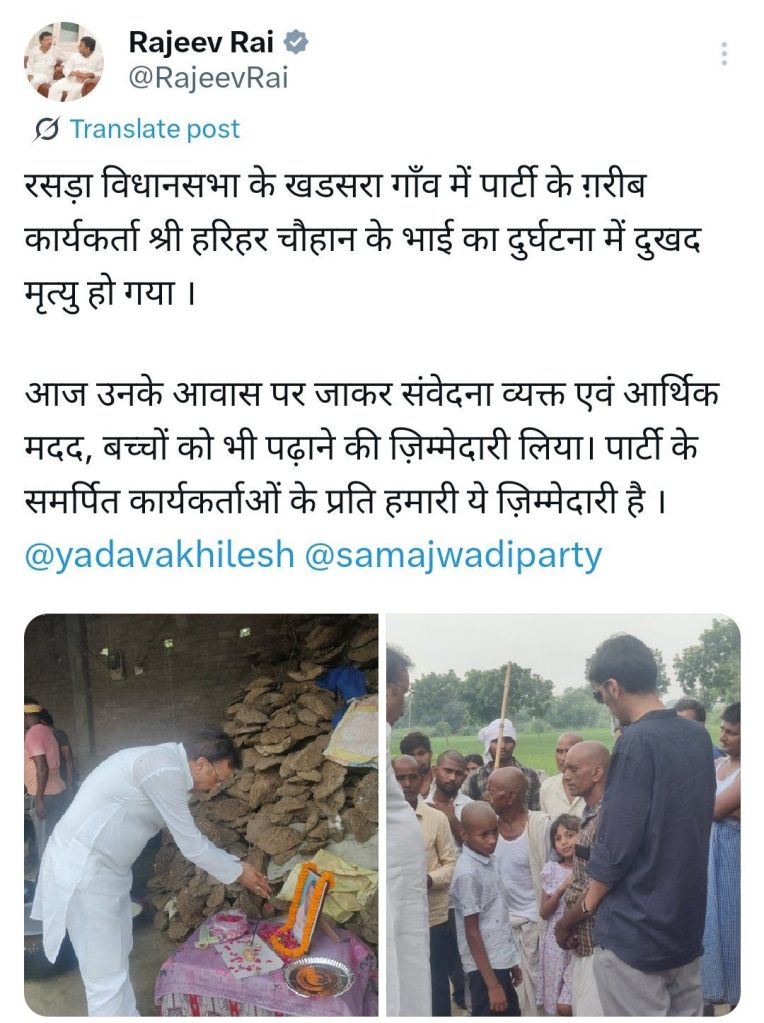Screen dimensions: 764x1023
Task: Open the @yadavakhilesh mention
Action: coord(160,555)
